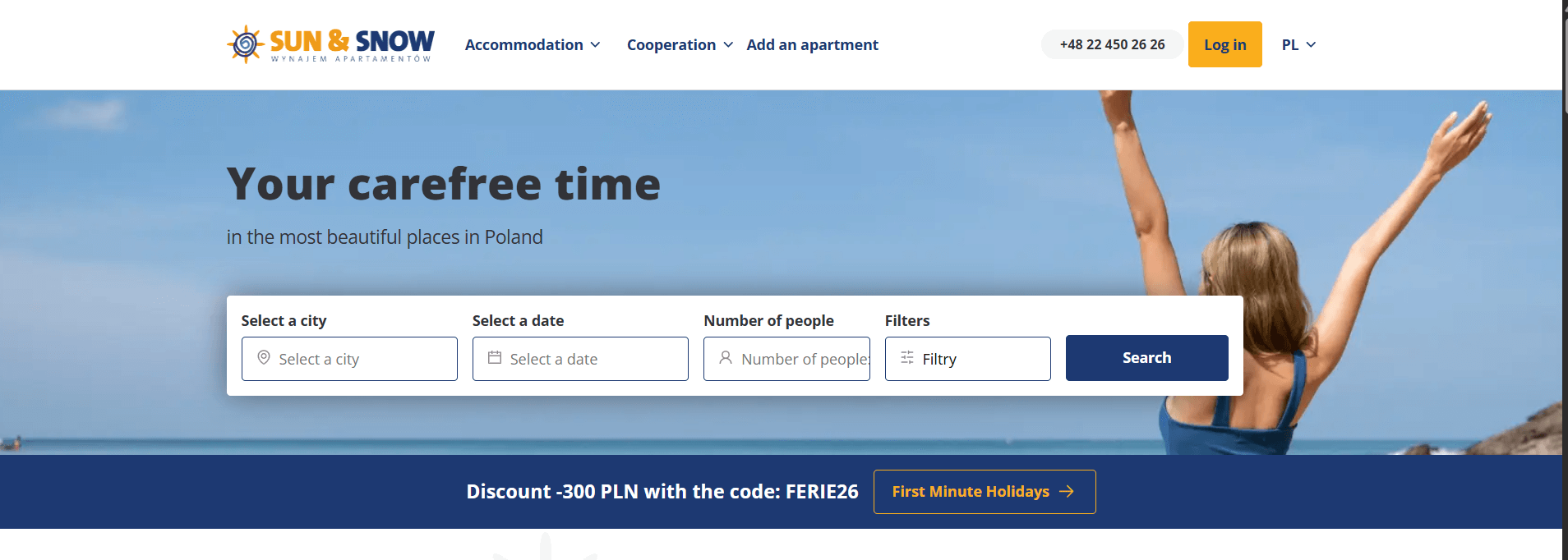Expand the Accommodation dropdown menu

click(x=533, y=44)
